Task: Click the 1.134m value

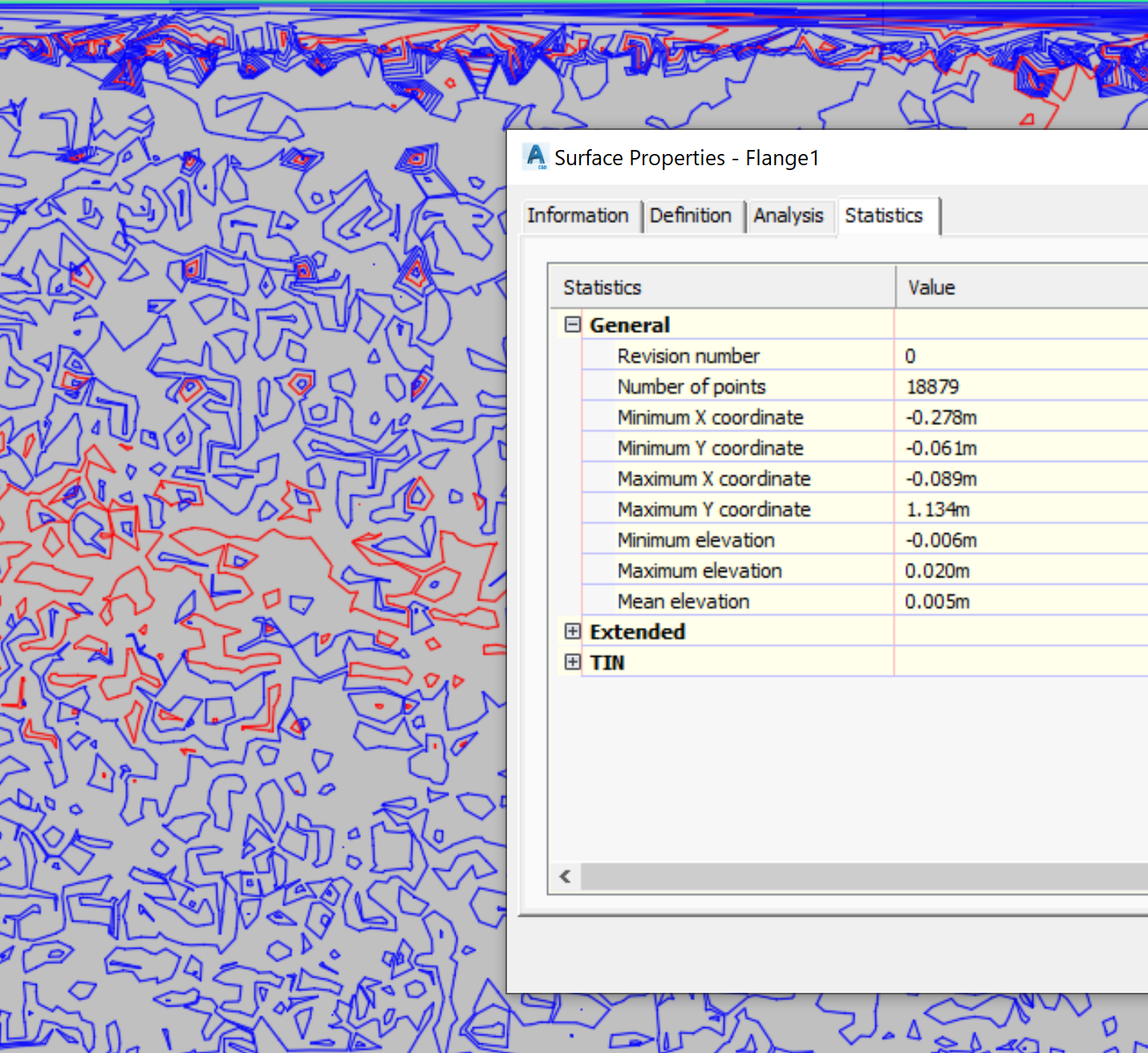Action: tap(937, 508)
